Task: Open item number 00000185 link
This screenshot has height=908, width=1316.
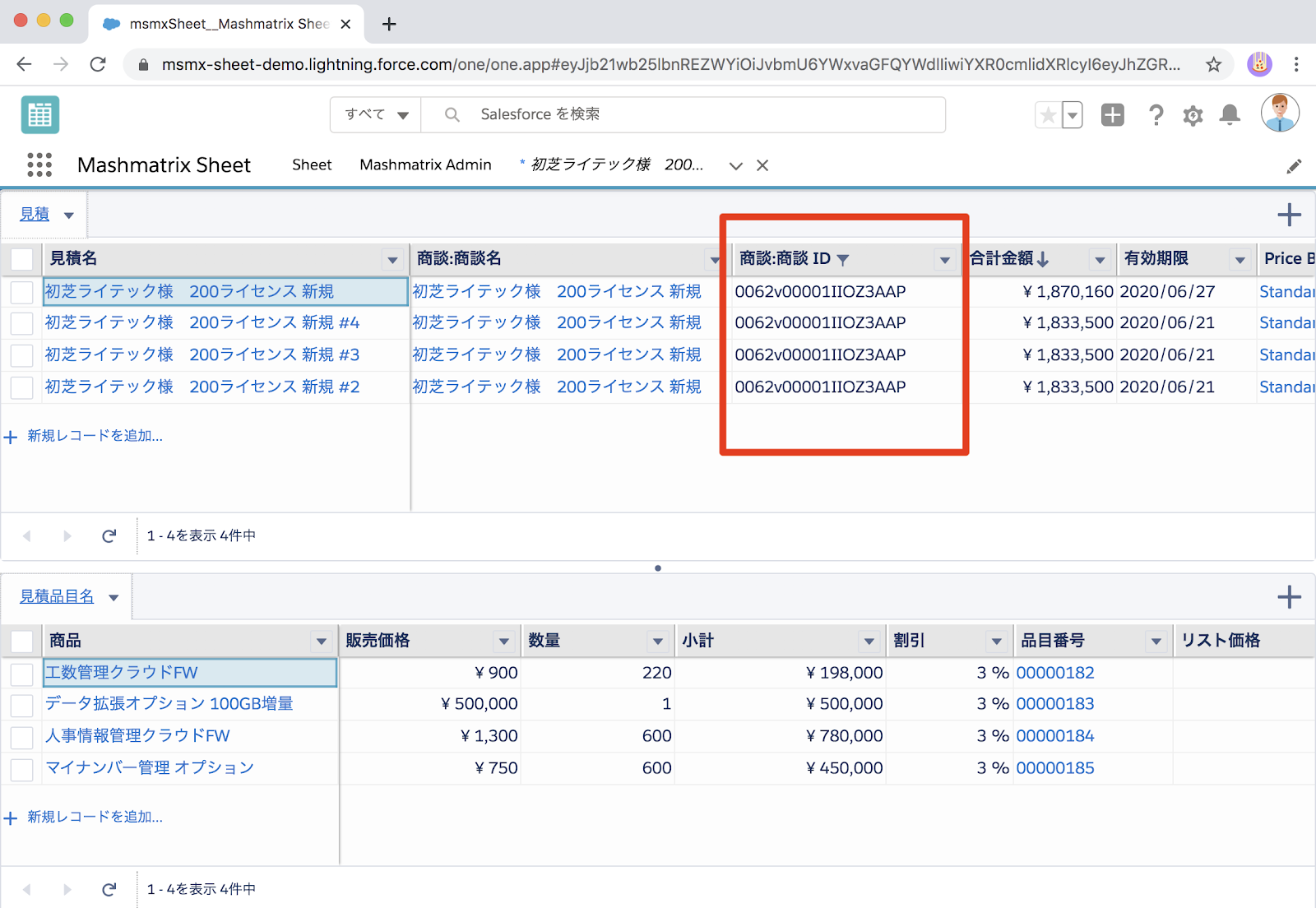Action: (1055, 768)
